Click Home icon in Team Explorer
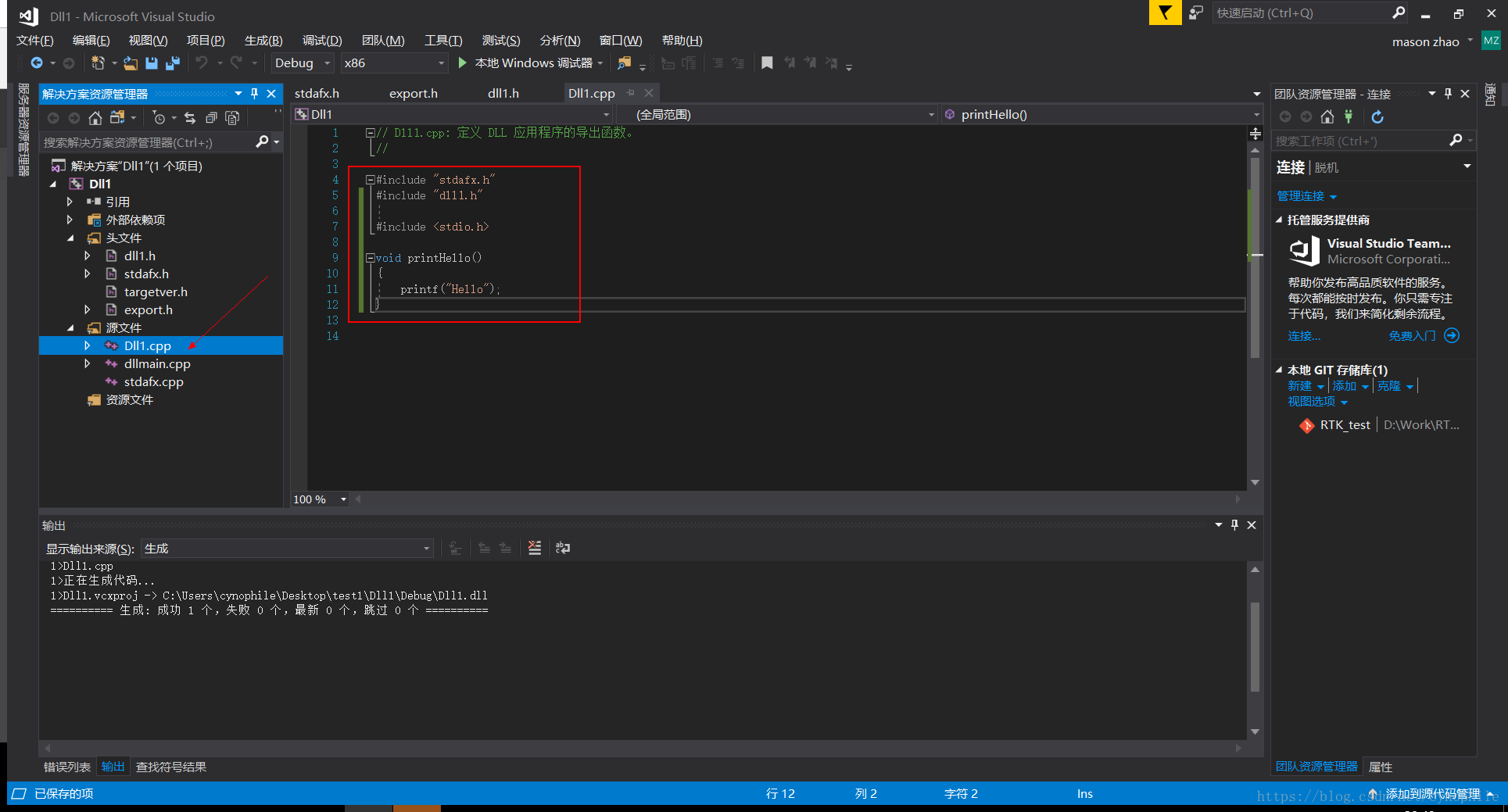1508x812 pixels. (1327, 117)
